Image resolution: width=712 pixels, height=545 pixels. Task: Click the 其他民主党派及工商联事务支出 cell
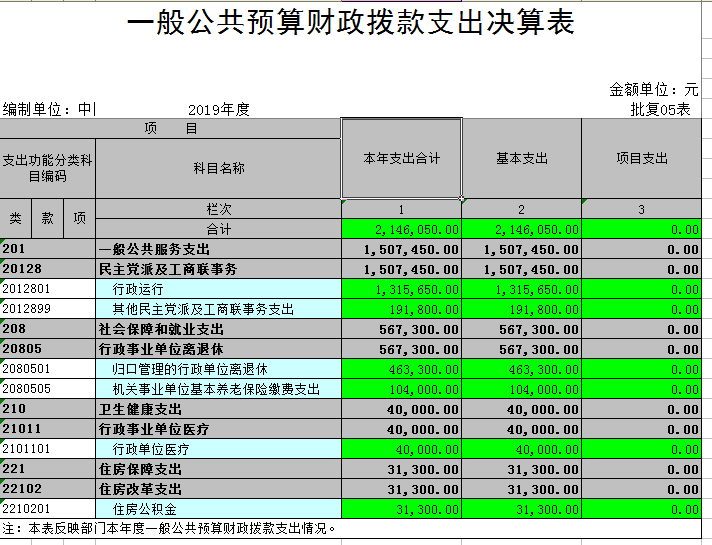[x=218, y=309]
